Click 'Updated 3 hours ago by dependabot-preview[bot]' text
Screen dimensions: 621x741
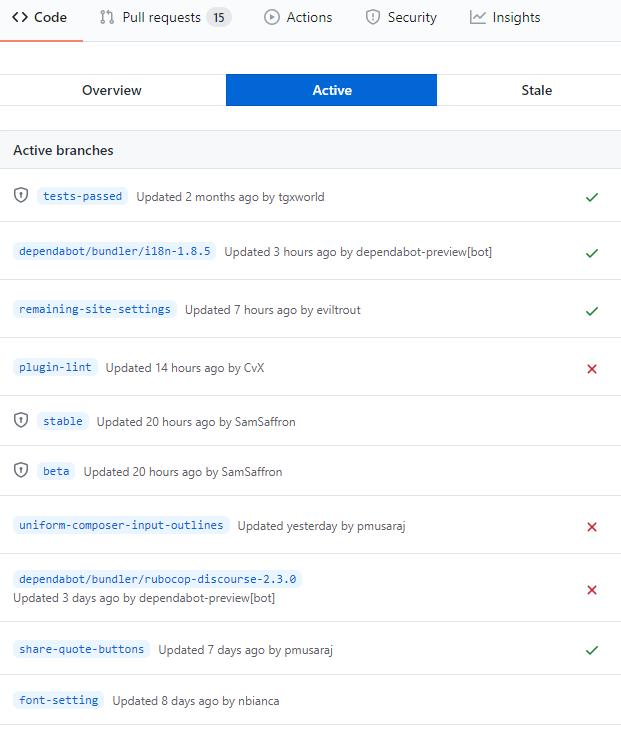point(358,252)
